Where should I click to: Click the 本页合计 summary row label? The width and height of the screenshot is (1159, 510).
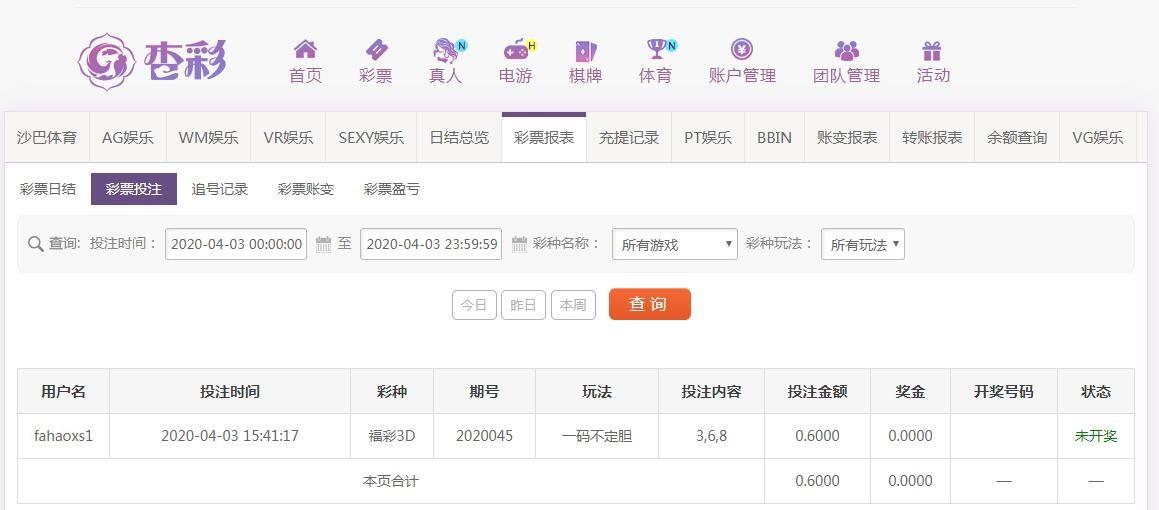(391, 481)
